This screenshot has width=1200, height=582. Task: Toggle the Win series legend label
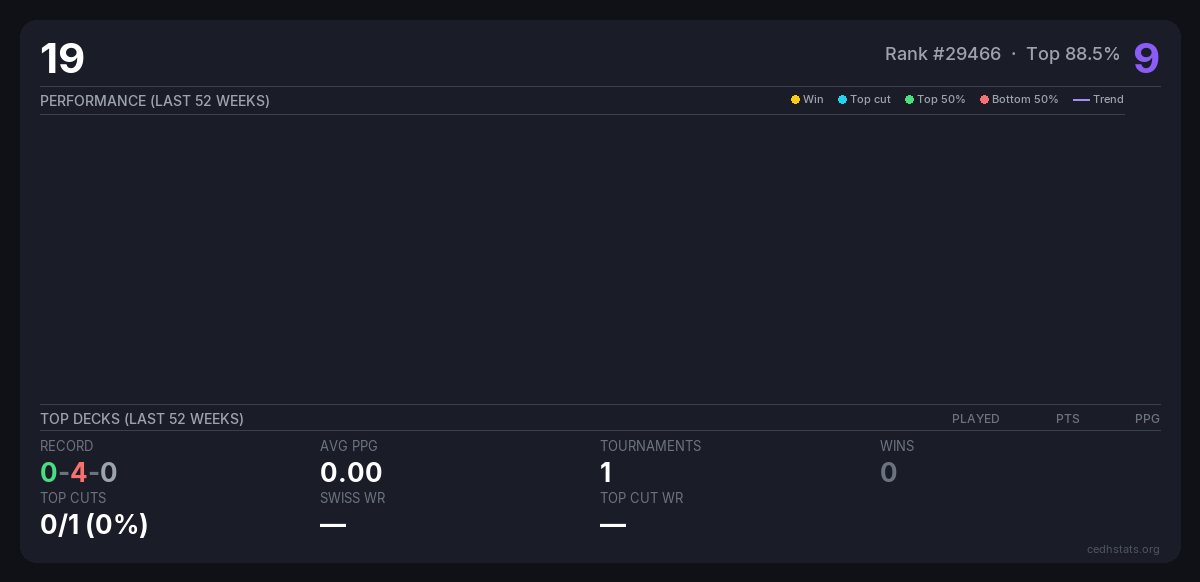click(x=813, y=100)
